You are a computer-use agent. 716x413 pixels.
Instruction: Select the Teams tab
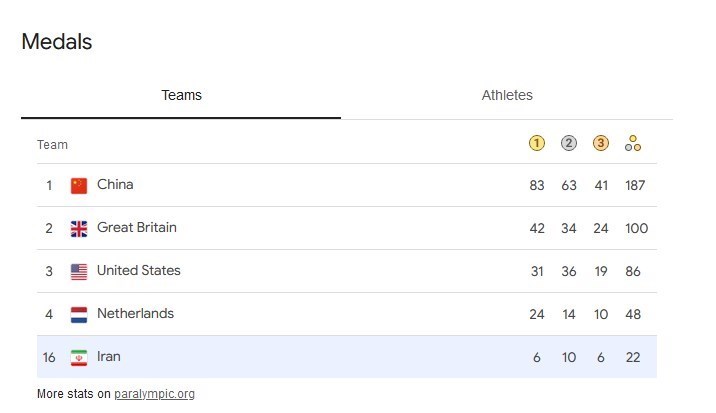[181, 96]
